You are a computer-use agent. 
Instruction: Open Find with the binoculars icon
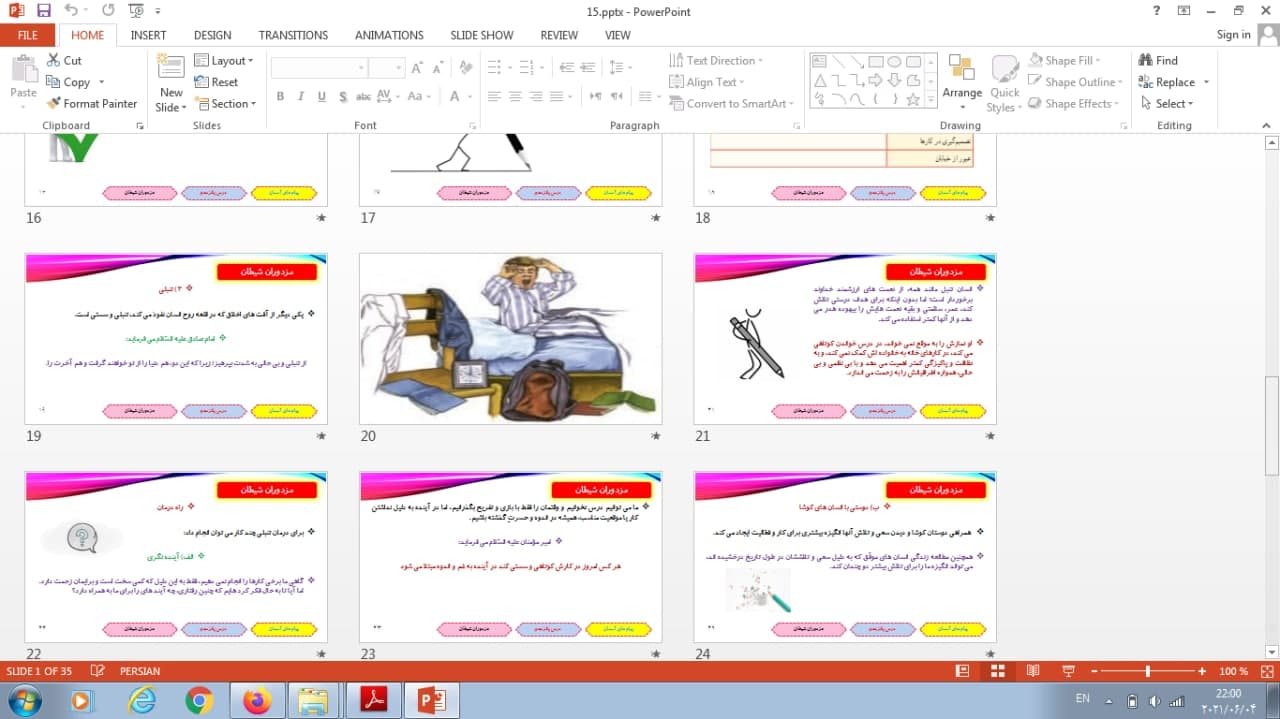[1146, 60]
